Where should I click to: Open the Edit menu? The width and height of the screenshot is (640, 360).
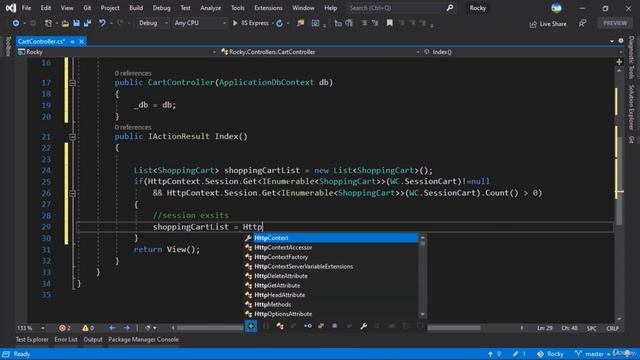pyautogui.click(x=46, y=8)
